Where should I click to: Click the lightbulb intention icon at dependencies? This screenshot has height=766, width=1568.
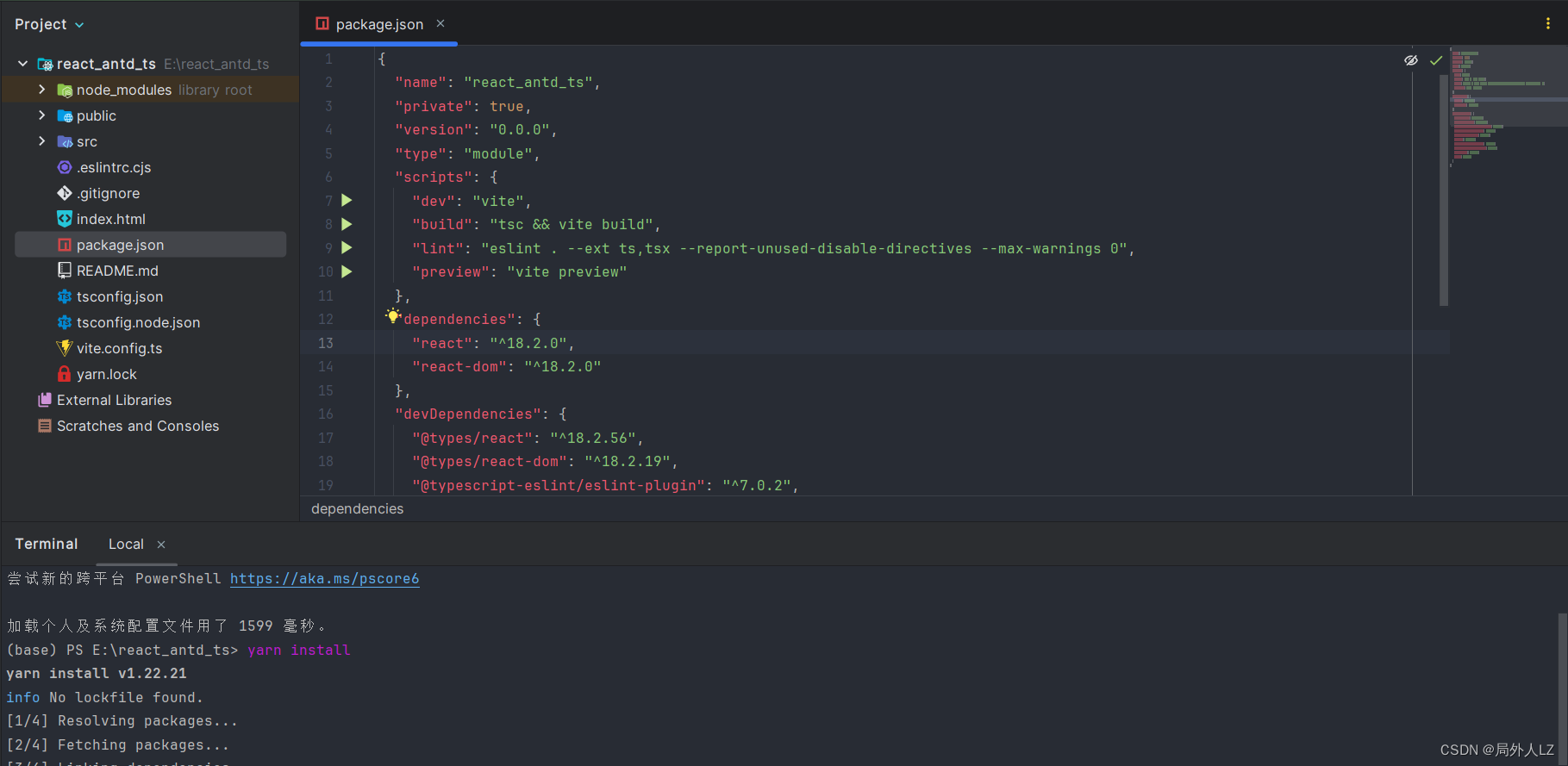tap(393, 316)
